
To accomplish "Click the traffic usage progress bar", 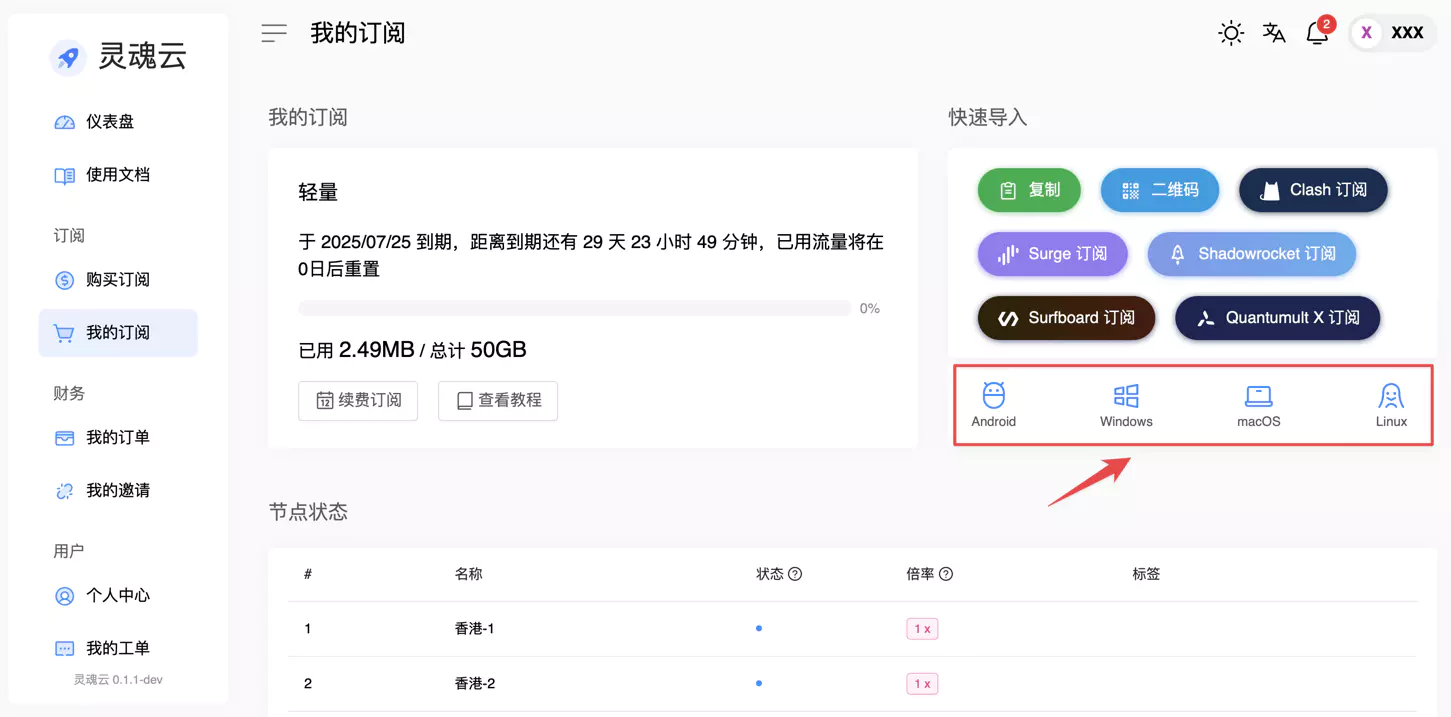I will [575, 309].
